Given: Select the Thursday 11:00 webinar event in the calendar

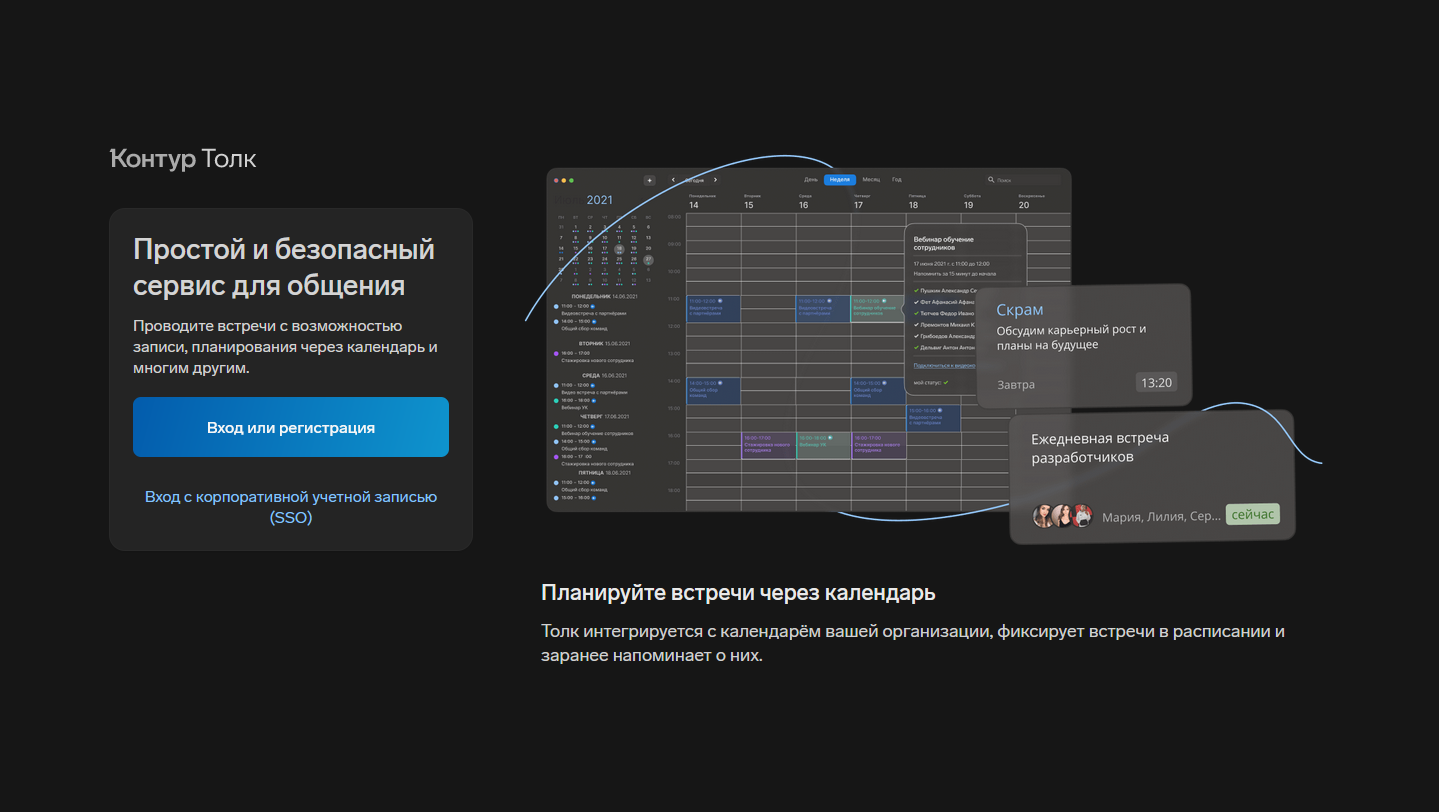Looking at the screenshot, I should point(877,308).
